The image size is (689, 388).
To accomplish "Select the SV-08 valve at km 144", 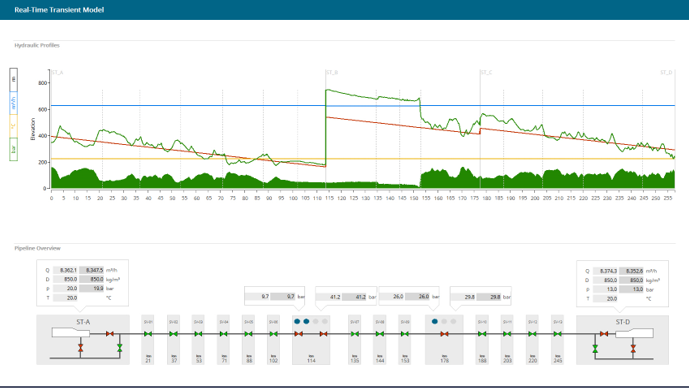I will 380,334.
